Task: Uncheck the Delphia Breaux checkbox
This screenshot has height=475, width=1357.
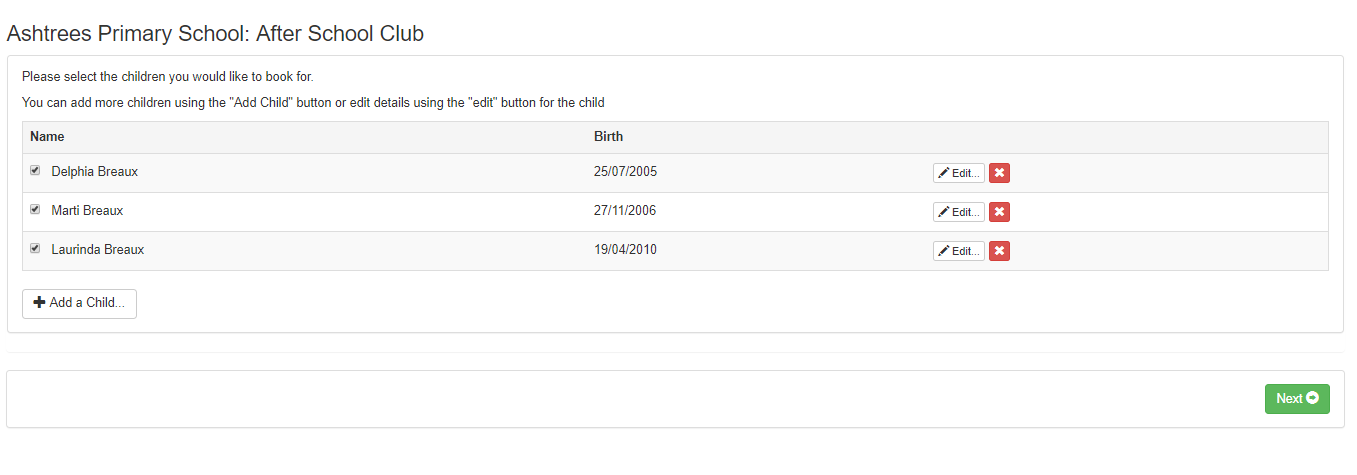Action: (35, 171)
